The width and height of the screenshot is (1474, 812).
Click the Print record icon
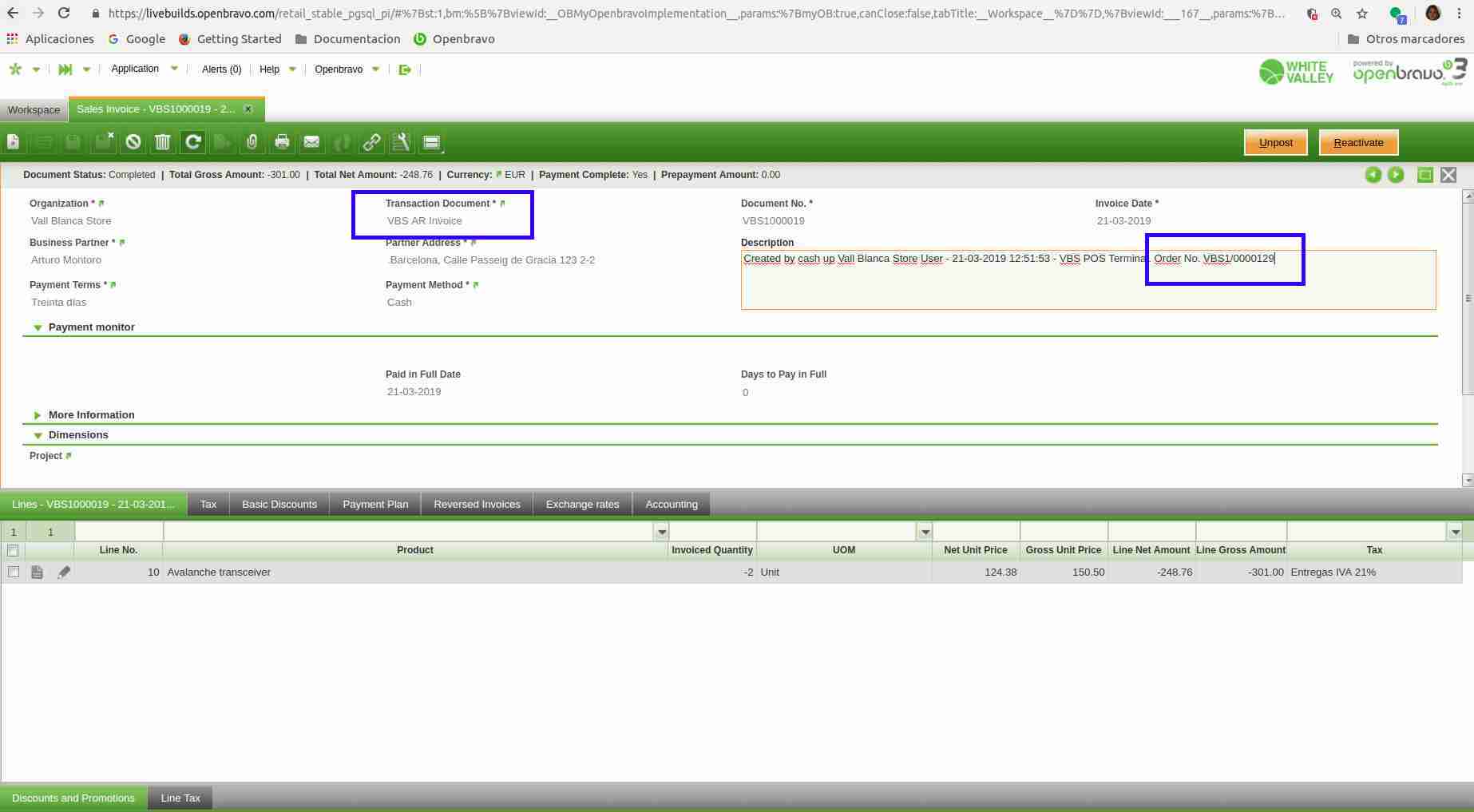(282, 142)
